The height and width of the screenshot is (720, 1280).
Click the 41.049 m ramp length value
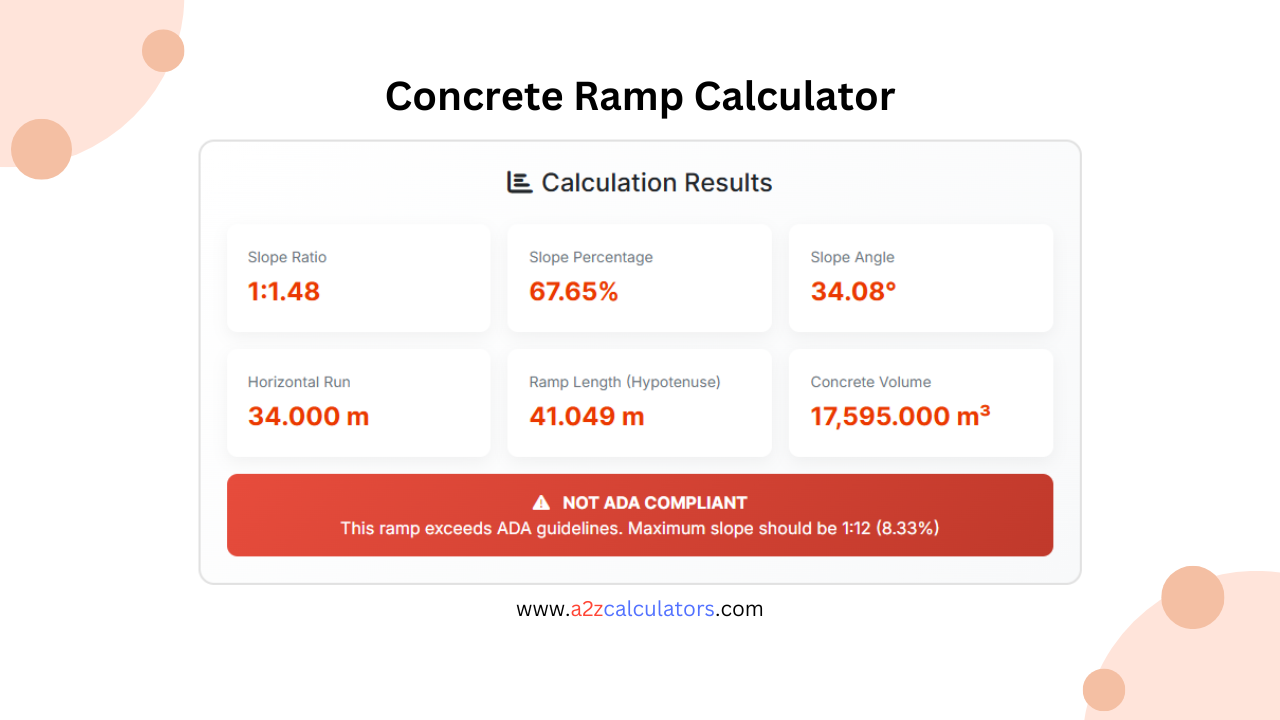click(x=586, y=417)
